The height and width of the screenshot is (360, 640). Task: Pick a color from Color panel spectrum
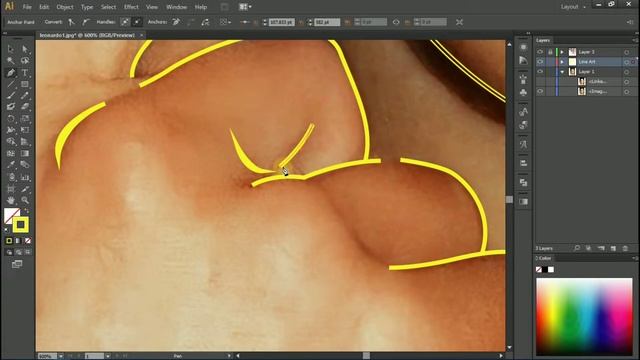tap(584, 316)
